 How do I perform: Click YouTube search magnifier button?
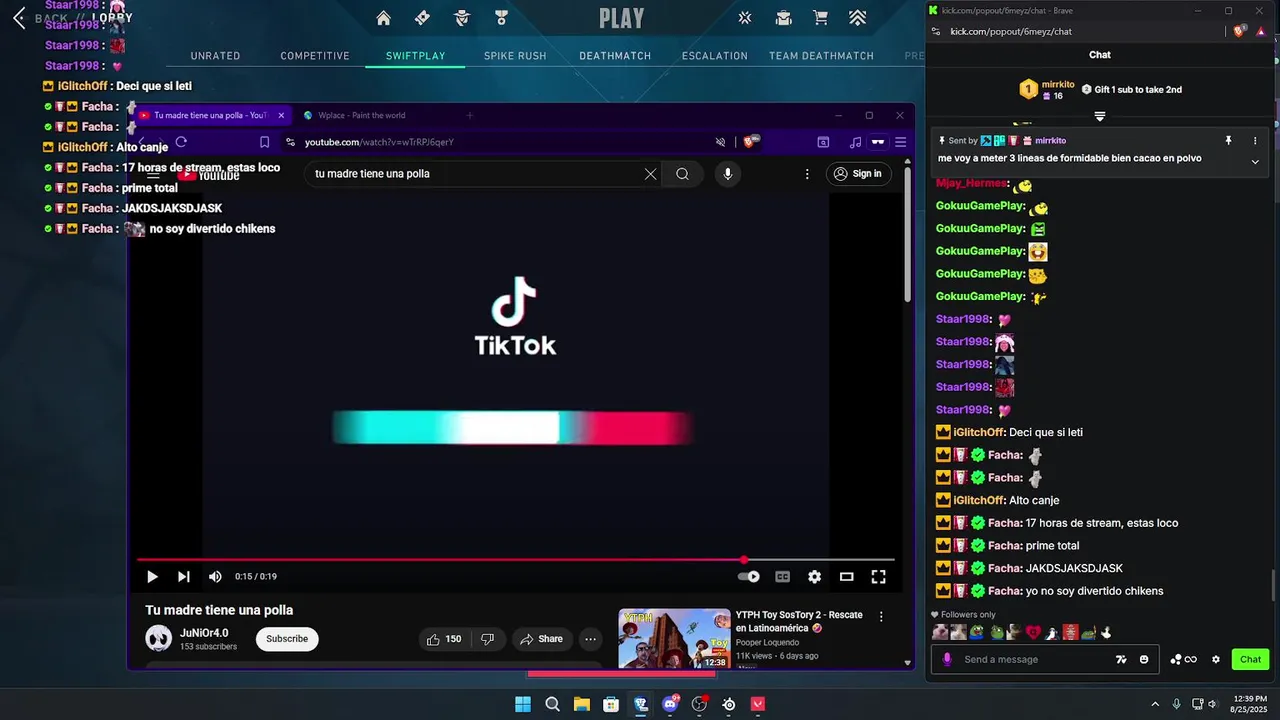pos(682,174)
